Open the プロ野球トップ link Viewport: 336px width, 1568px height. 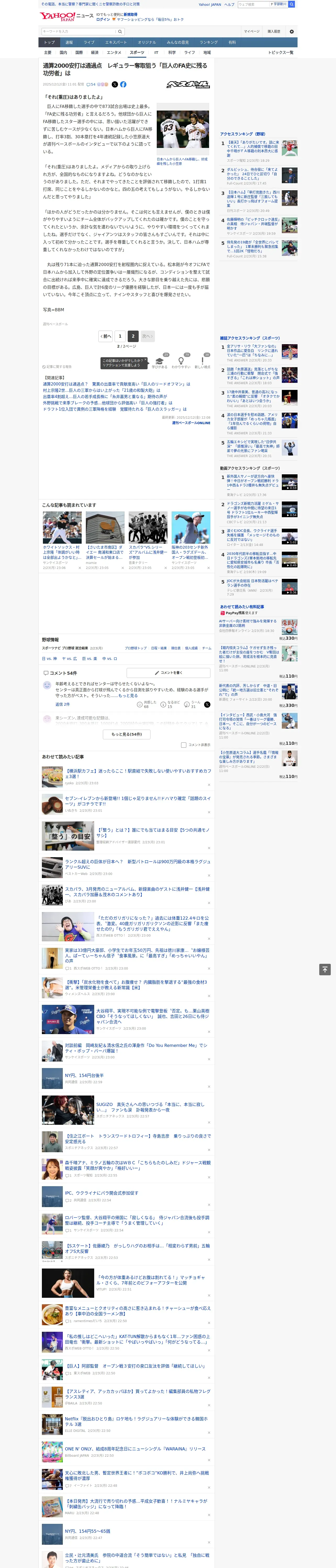click(135, 648)
